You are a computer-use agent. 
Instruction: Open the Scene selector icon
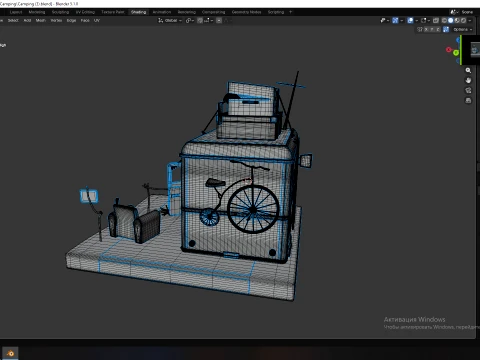[454, 12]
